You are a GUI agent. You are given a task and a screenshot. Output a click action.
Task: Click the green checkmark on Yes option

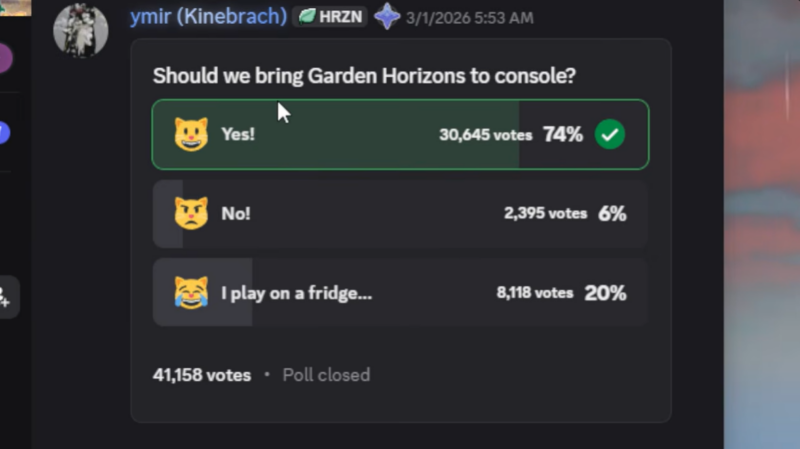[610, 134]
